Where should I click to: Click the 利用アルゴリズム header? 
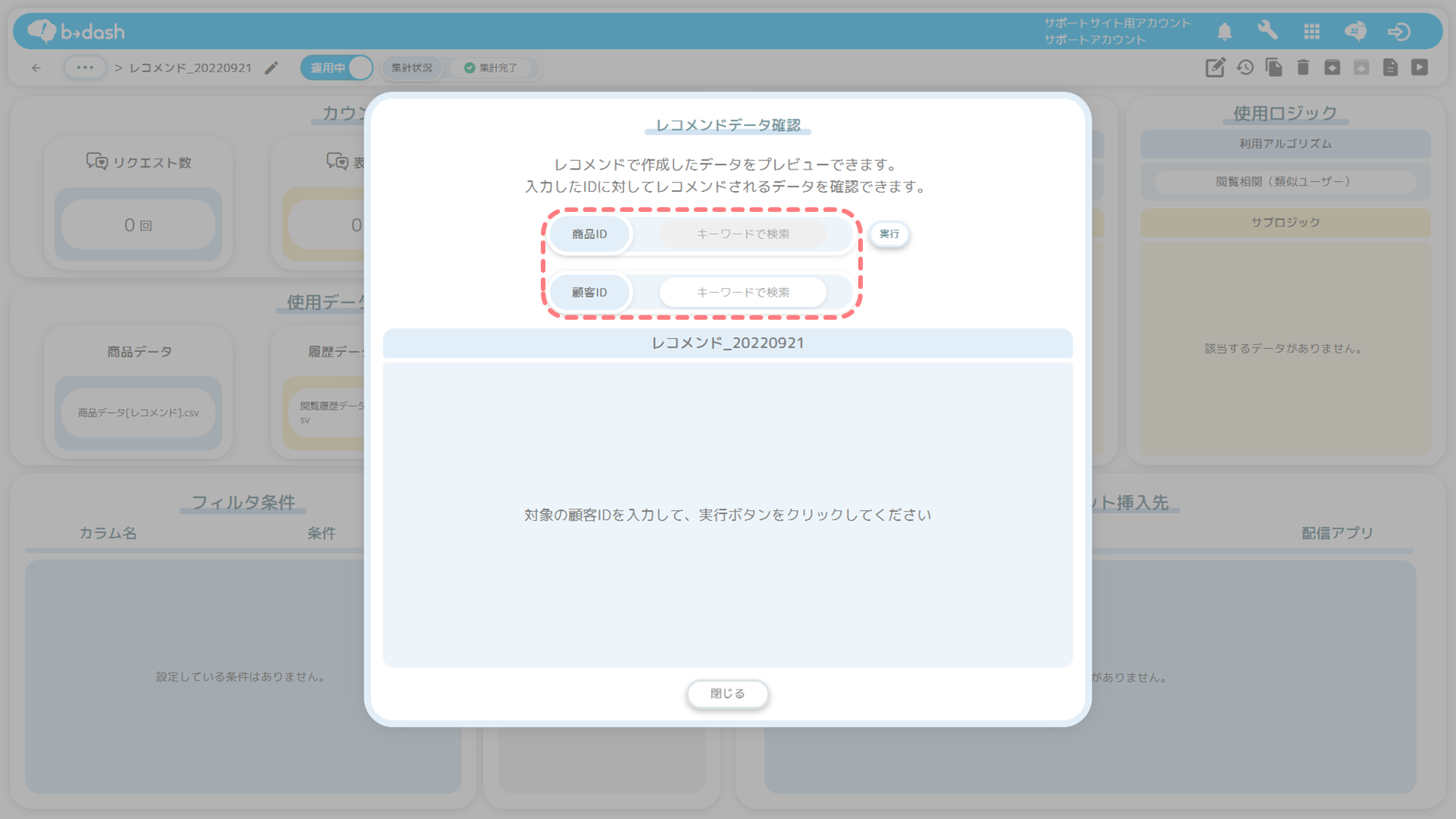tap(1285, 144)
